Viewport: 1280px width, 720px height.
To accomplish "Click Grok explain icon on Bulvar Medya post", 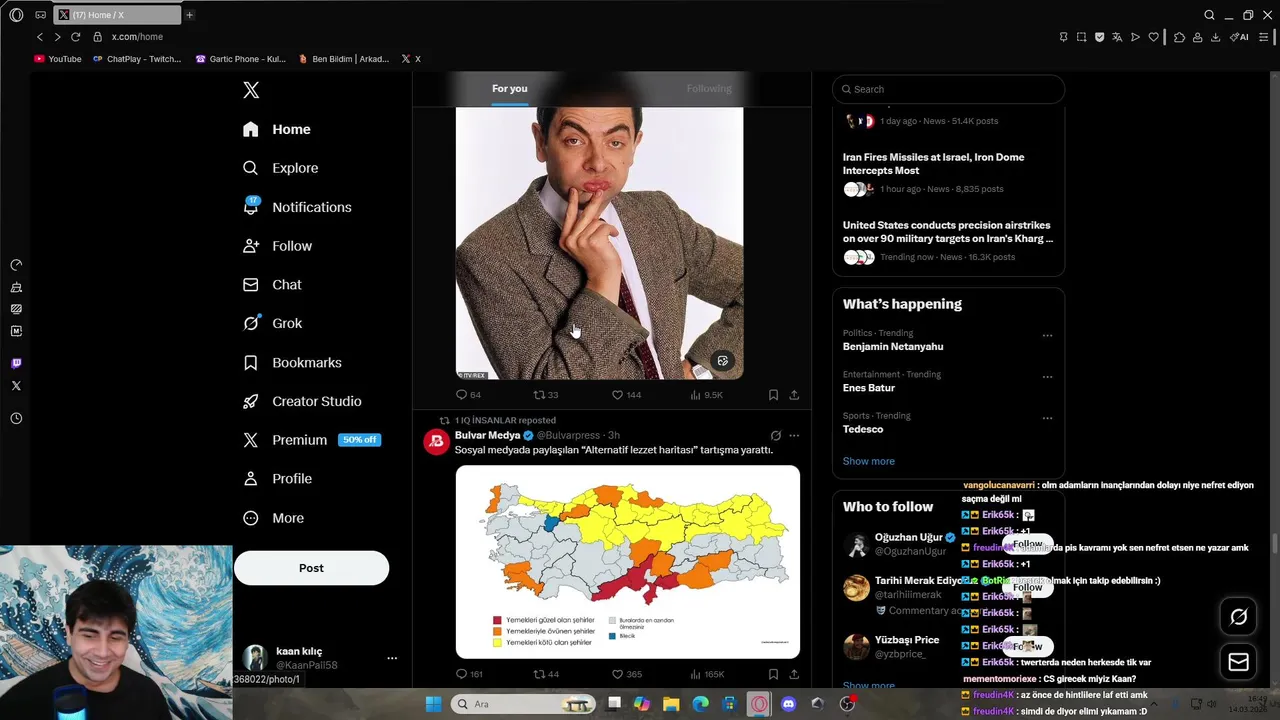I will 775,436.
